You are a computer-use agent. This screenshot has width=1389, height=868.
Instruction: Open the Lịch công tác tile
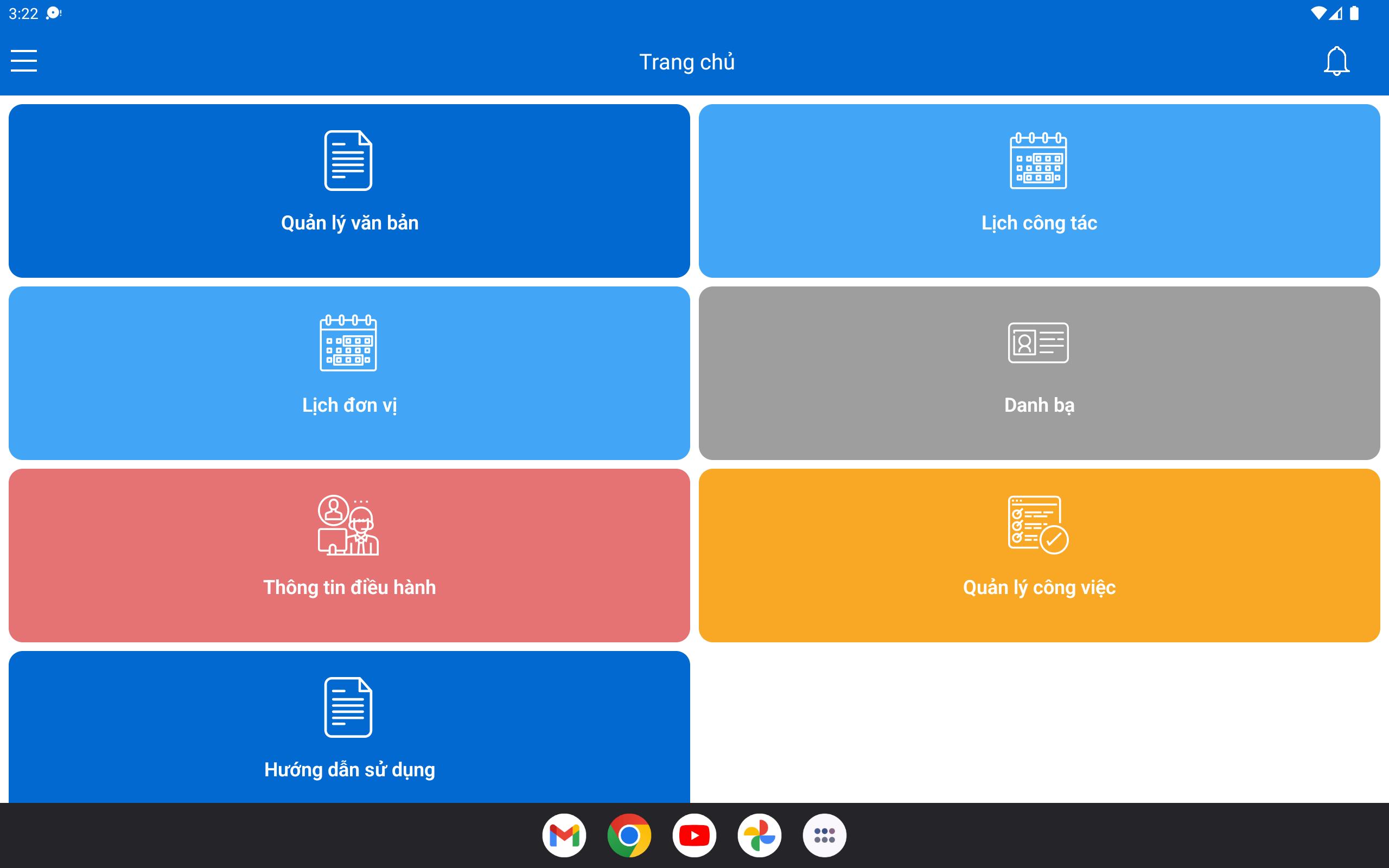(1039, 190)
